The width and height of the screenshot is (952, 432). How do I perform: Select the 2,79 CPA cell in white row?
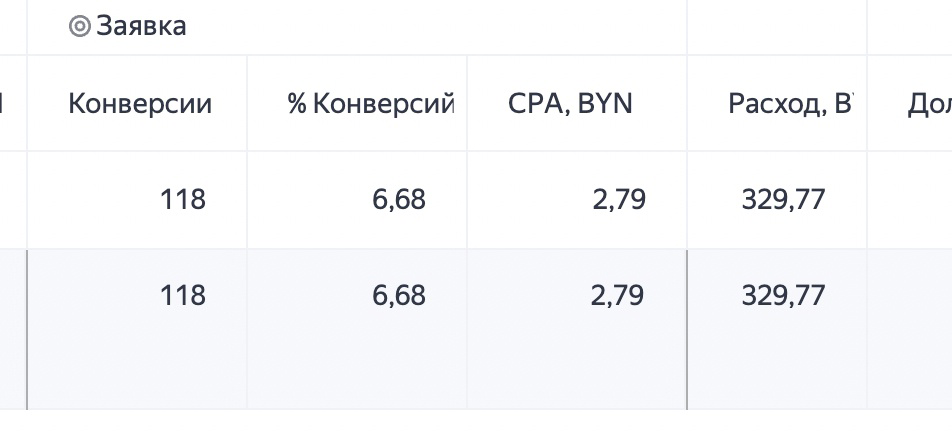[619, 200]
